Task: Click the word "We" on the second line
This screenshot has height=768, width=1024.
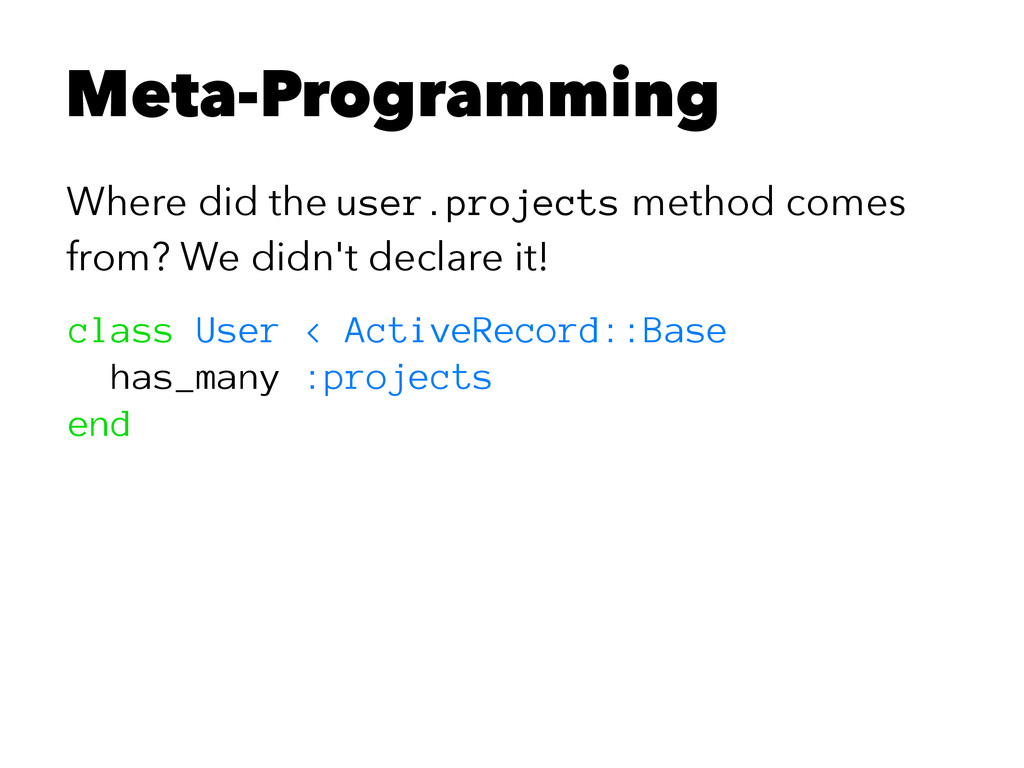Action: pos(210,261)
